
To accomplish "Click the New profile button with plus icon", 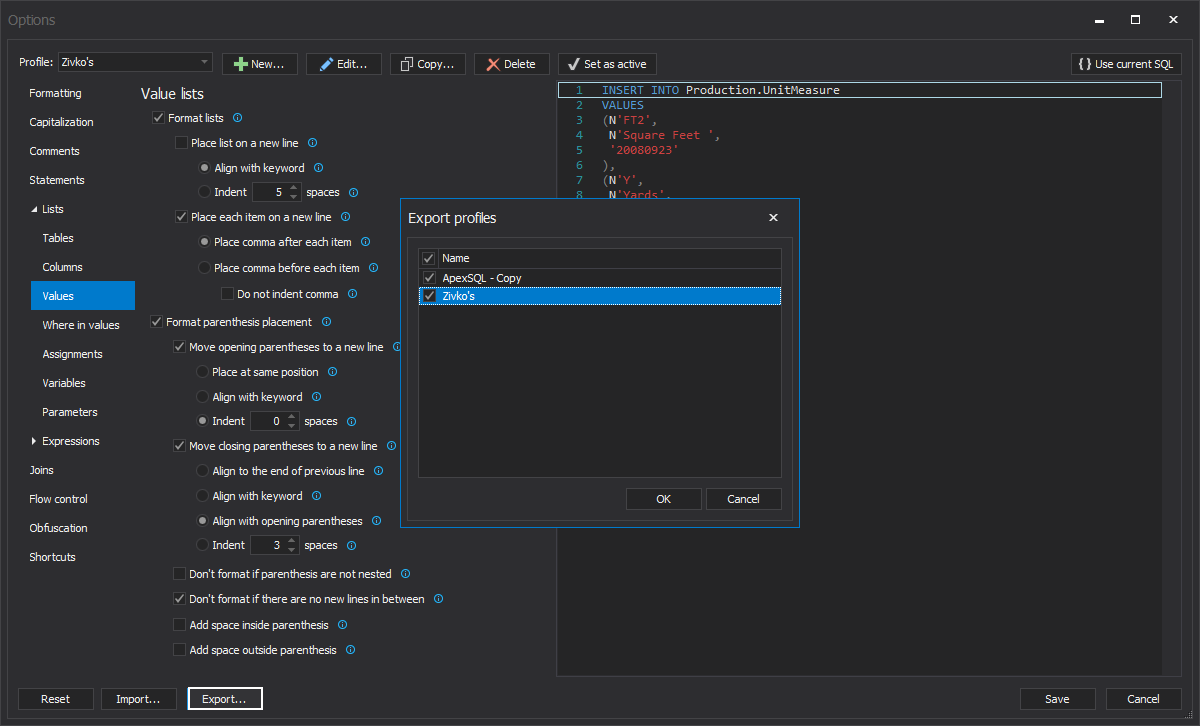I will pos(259,64).
